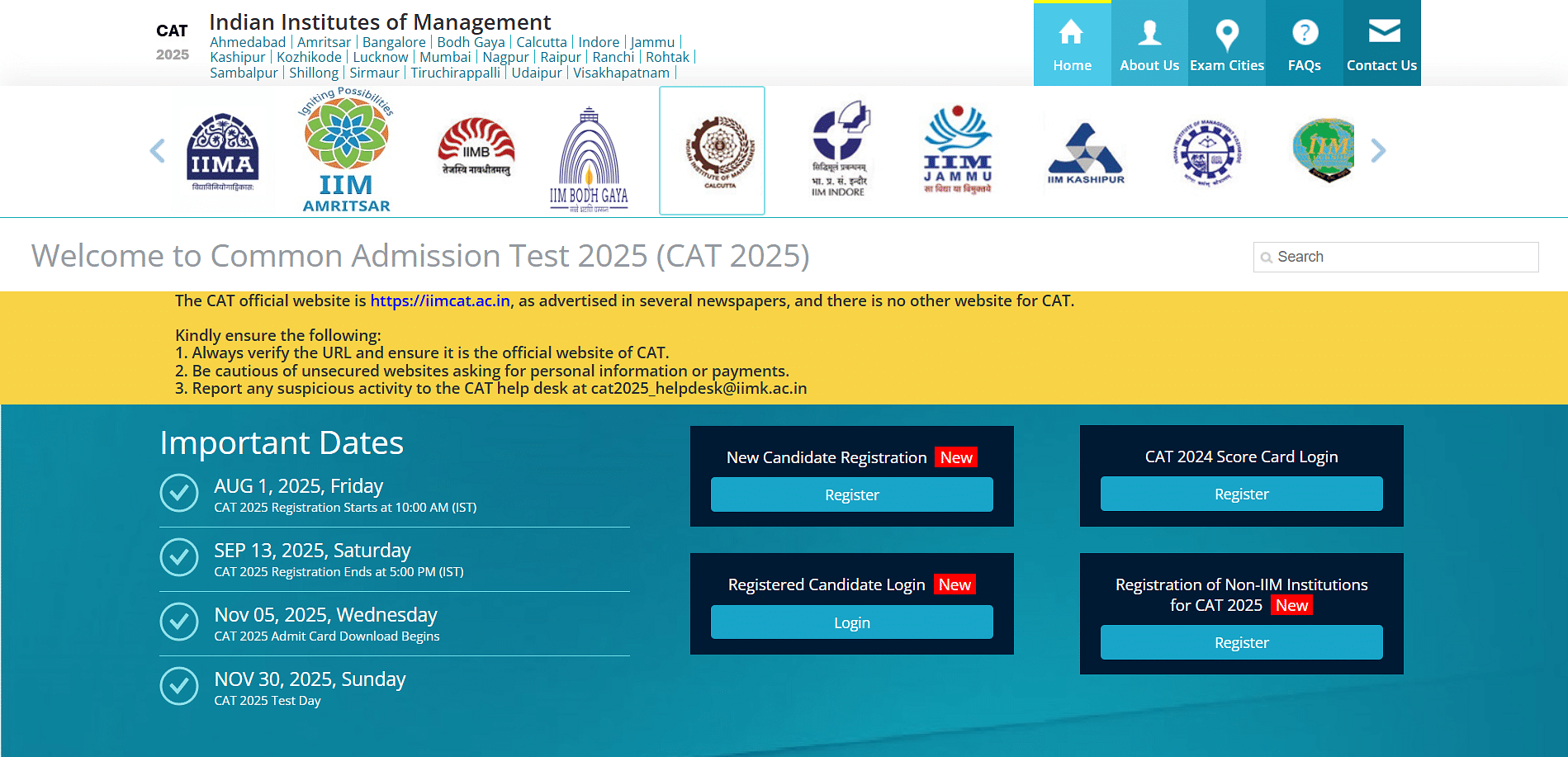
Task: Click the checkmark icon beside Nov 05, 2025
Action: pos(179,622)
